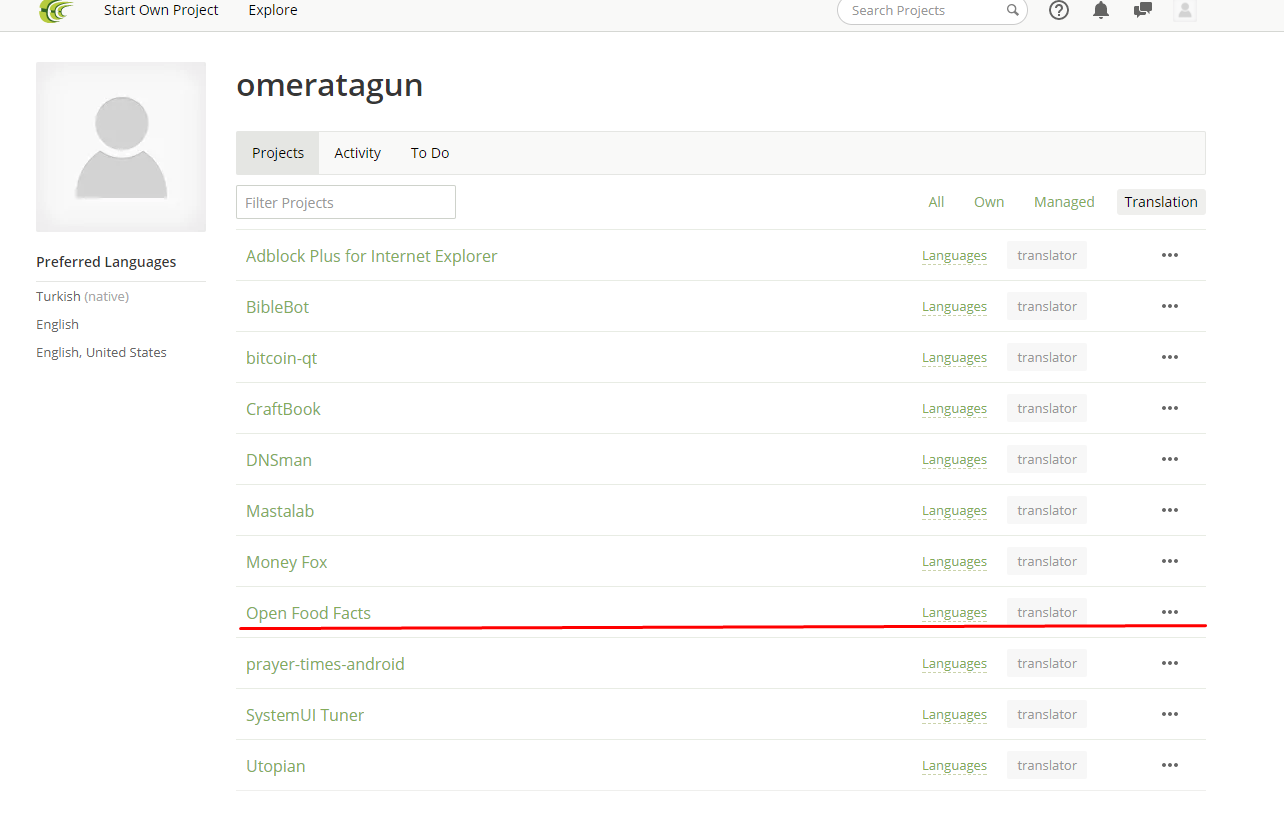Expand Languages for Mastalab project

tap(954, 511)
